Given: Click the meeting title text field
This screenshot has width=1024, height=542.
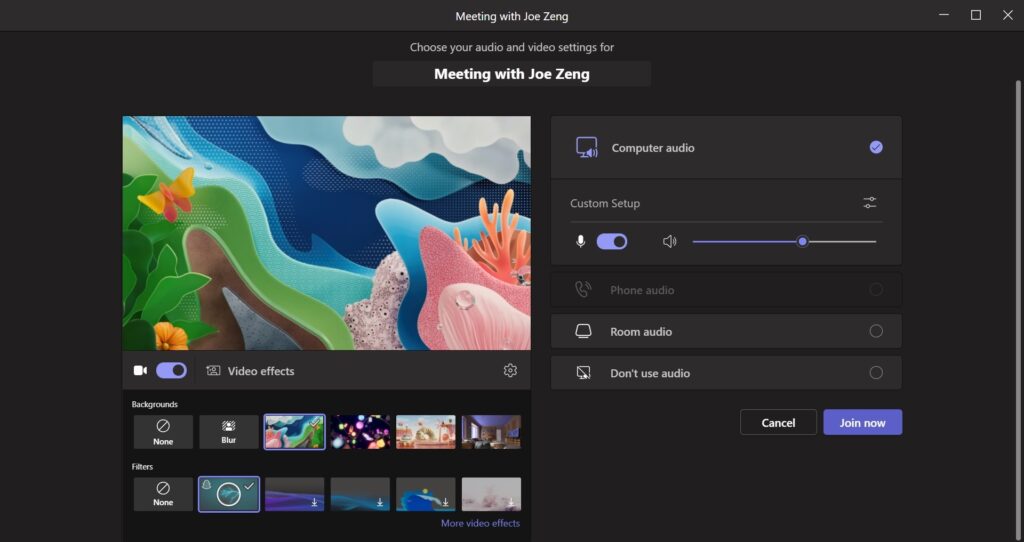Looking at the screenshot, I should pyautogui.click(x=512, y=74).
